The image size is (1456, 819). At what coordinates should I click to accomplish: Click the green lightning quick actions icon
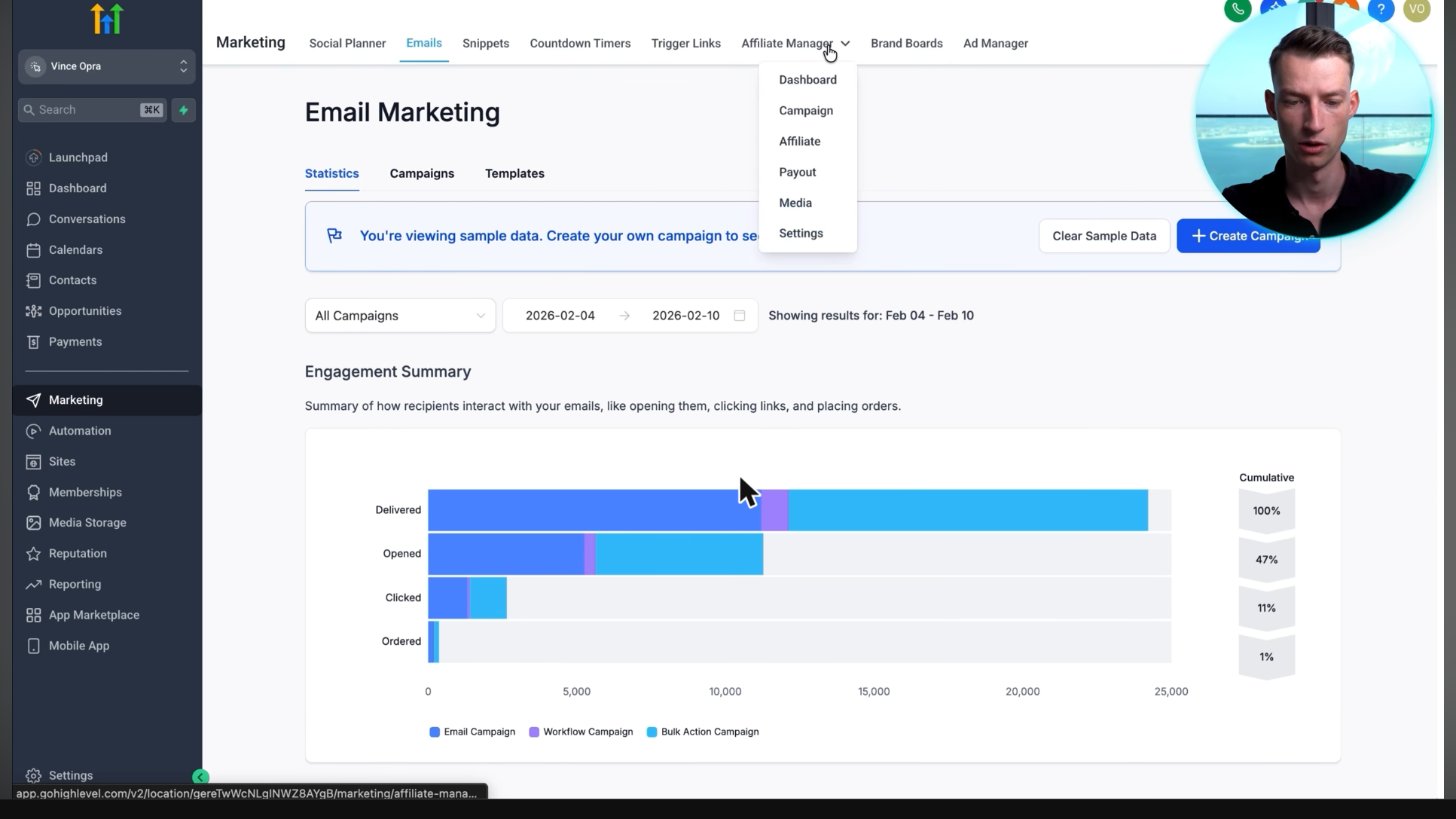183,110
